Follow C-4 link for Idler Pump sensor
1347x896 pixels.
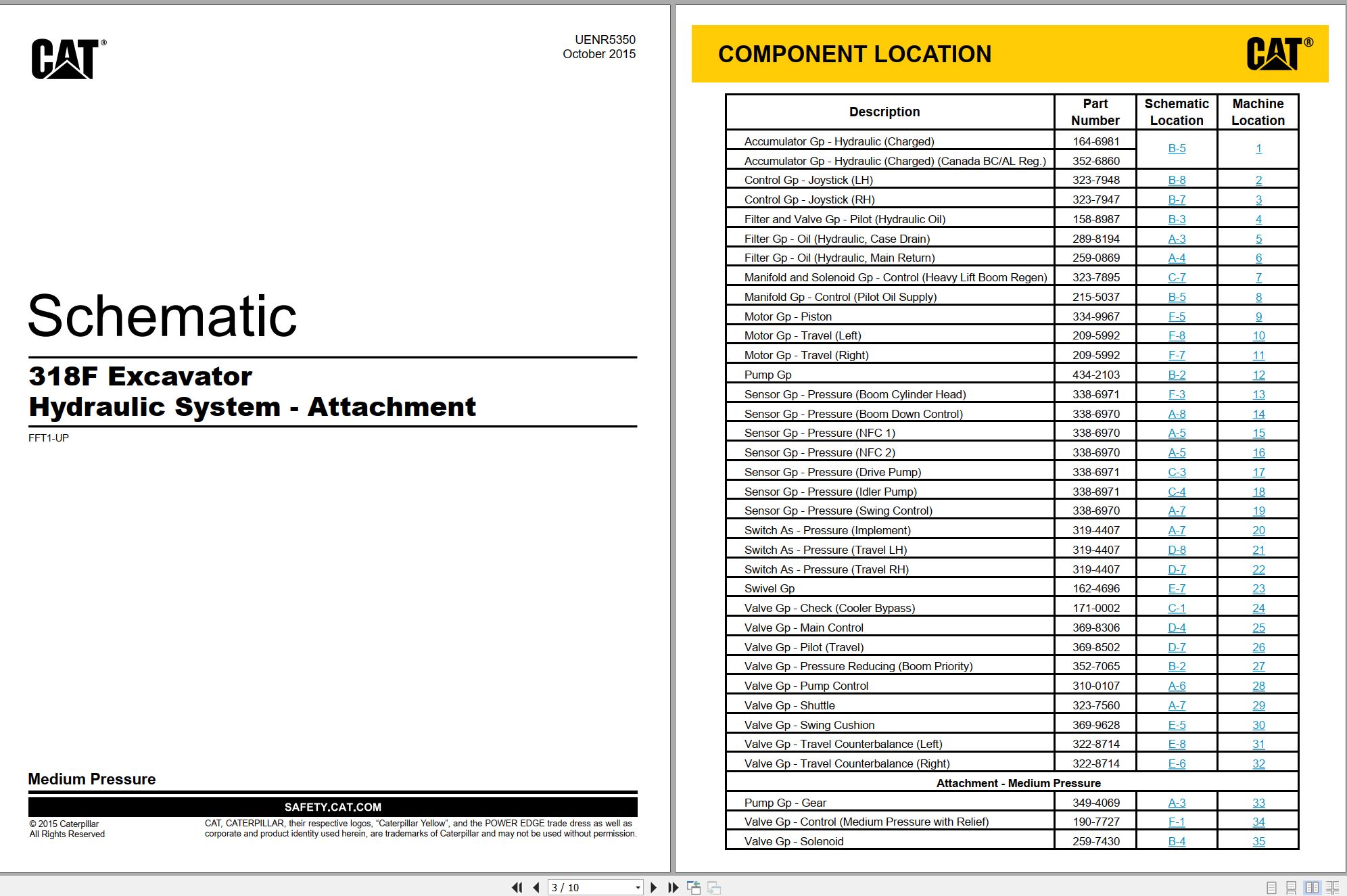point(1177,492)
